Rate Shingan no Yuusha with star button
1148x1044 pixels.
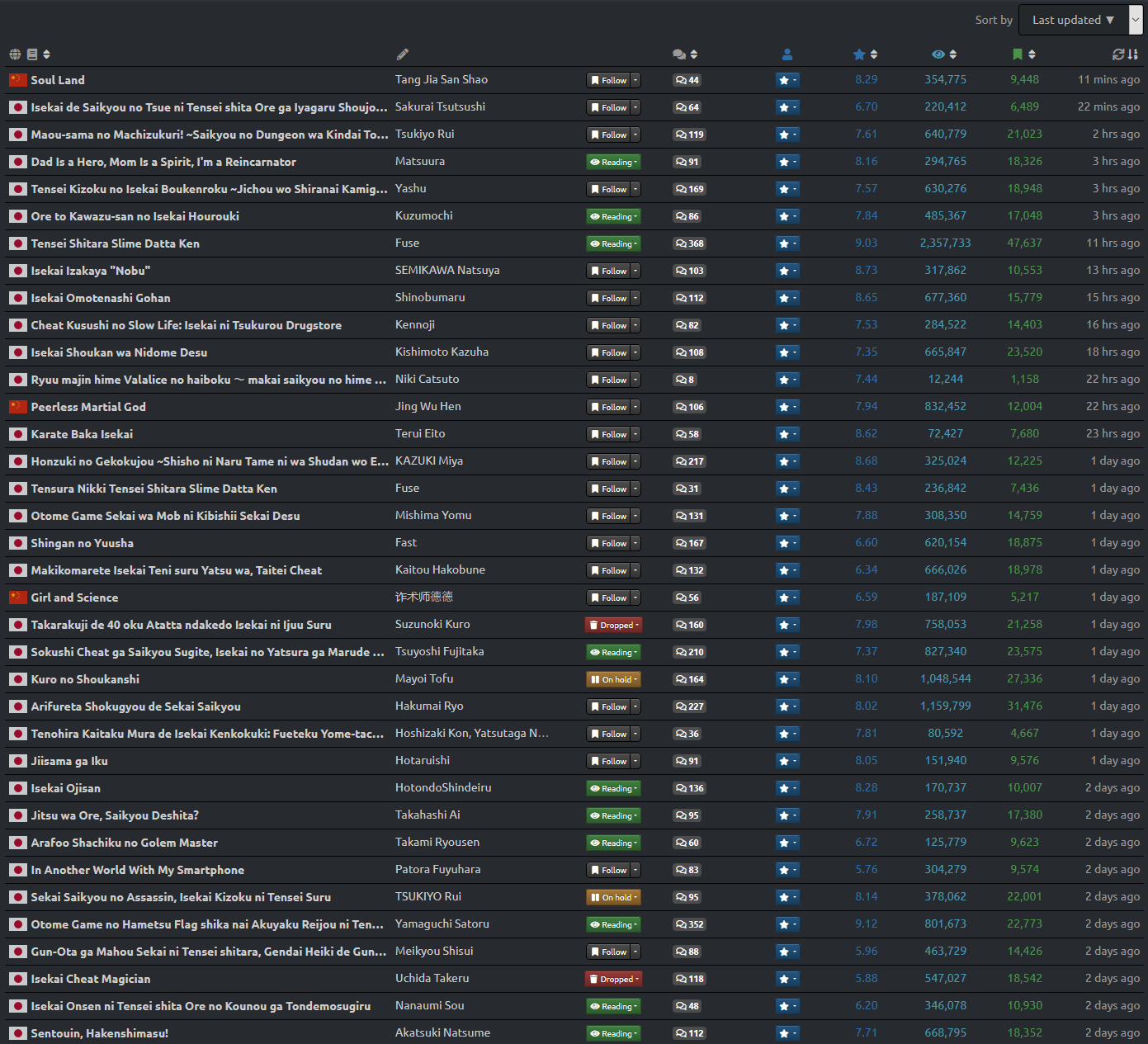tap(787, 543)
